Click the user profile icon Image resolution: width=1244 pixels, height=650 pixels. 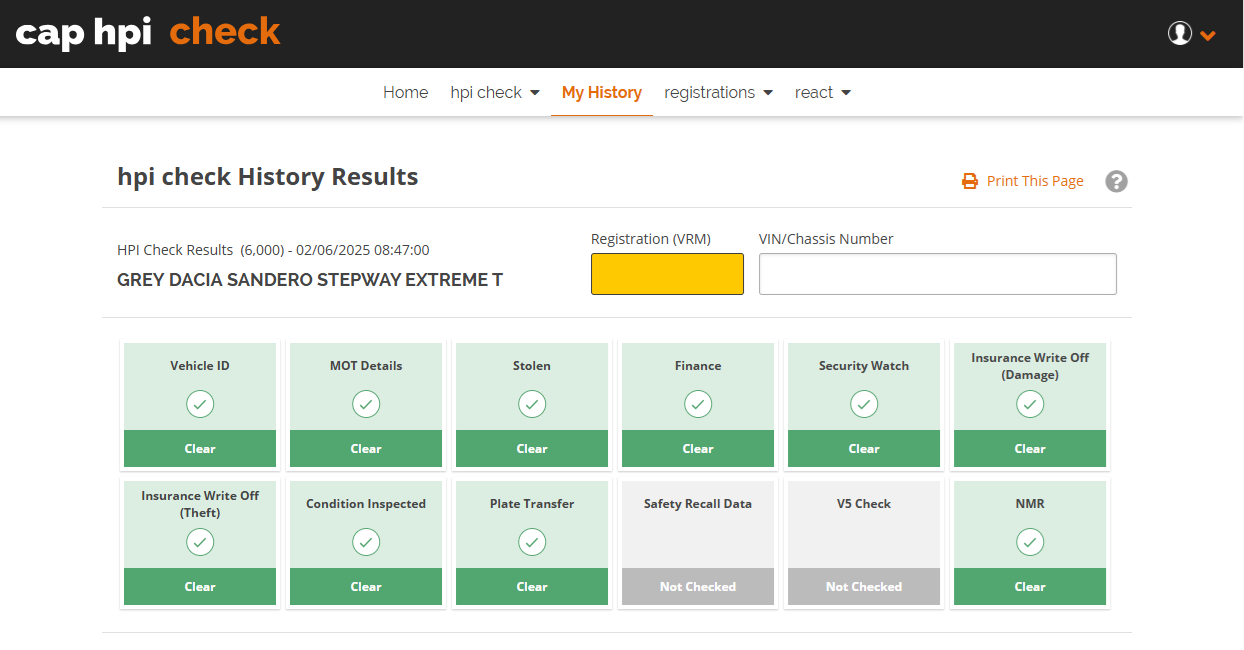(1181, 32)
